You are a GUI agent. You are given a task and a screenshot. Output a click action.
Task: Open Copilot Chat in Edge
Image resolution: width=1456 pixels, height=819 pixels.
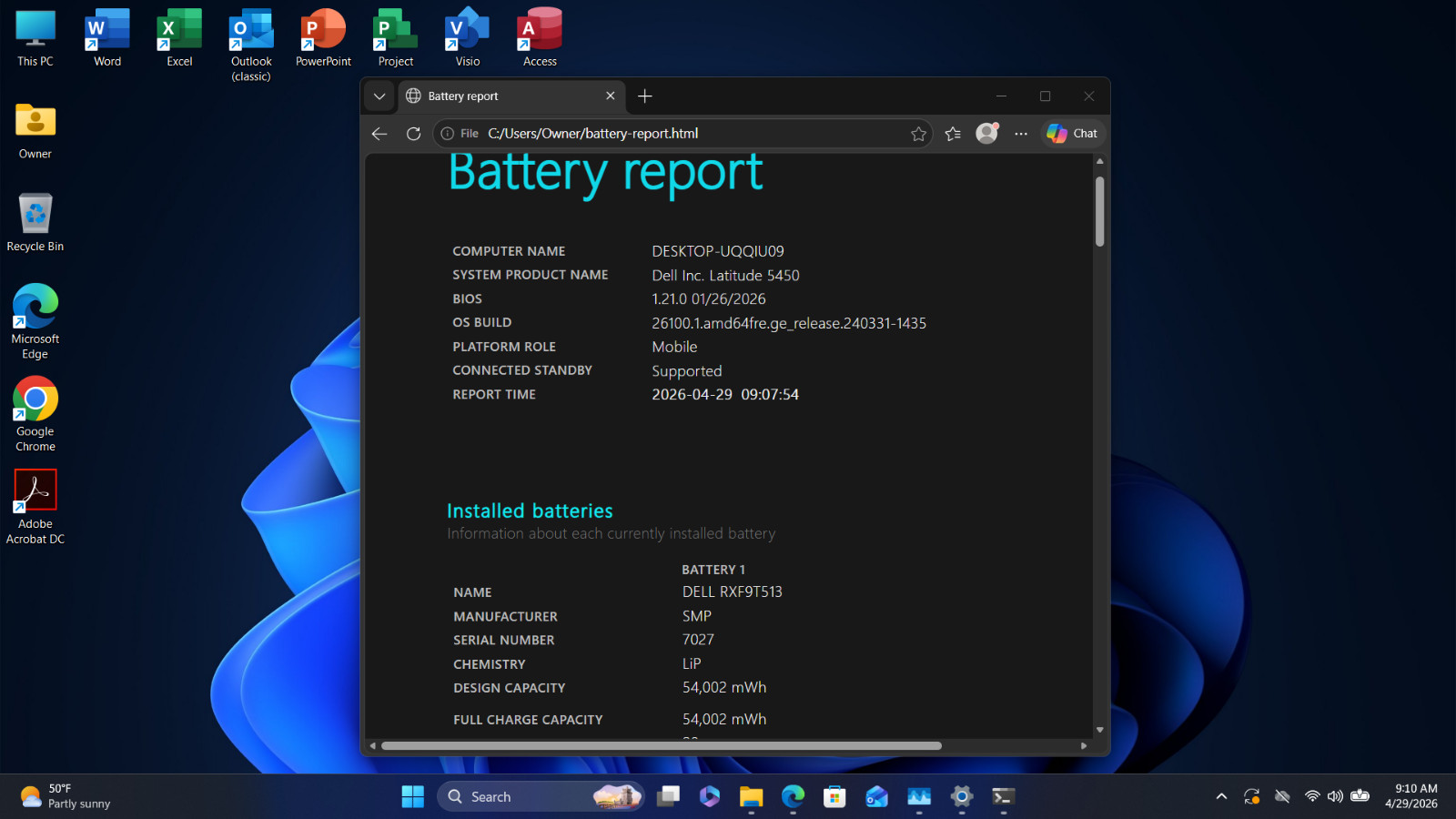click(1072, 134)
